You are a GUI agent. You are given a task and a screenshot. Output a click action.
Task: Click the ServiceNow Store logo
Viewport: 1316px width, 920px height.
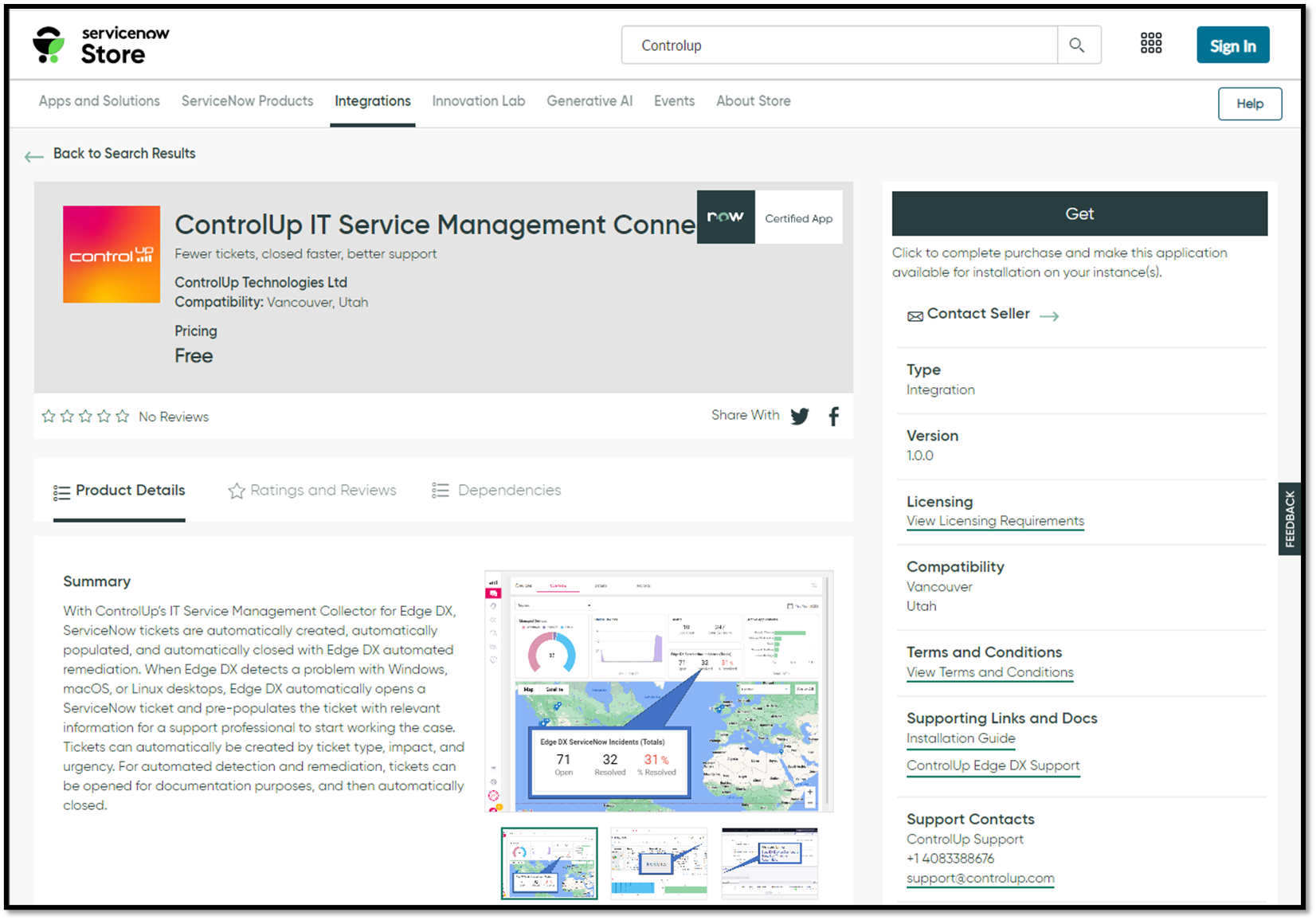100,44
